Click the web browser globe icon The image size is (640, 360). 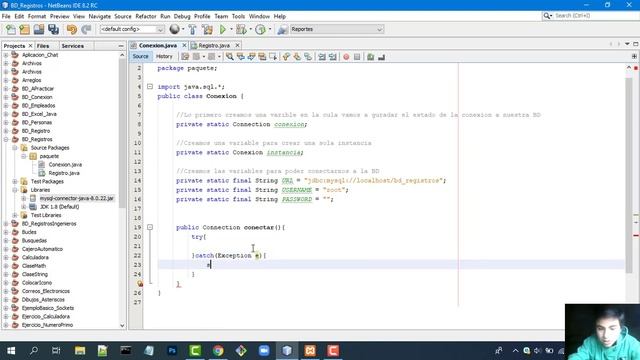174,29
